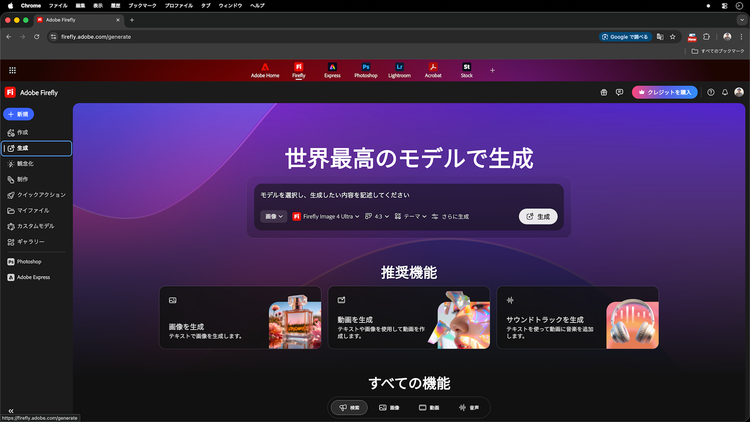The image size is (750, 422).
Task: Select the 音声 tab in bottom filter bar
Action: (469, 408)
